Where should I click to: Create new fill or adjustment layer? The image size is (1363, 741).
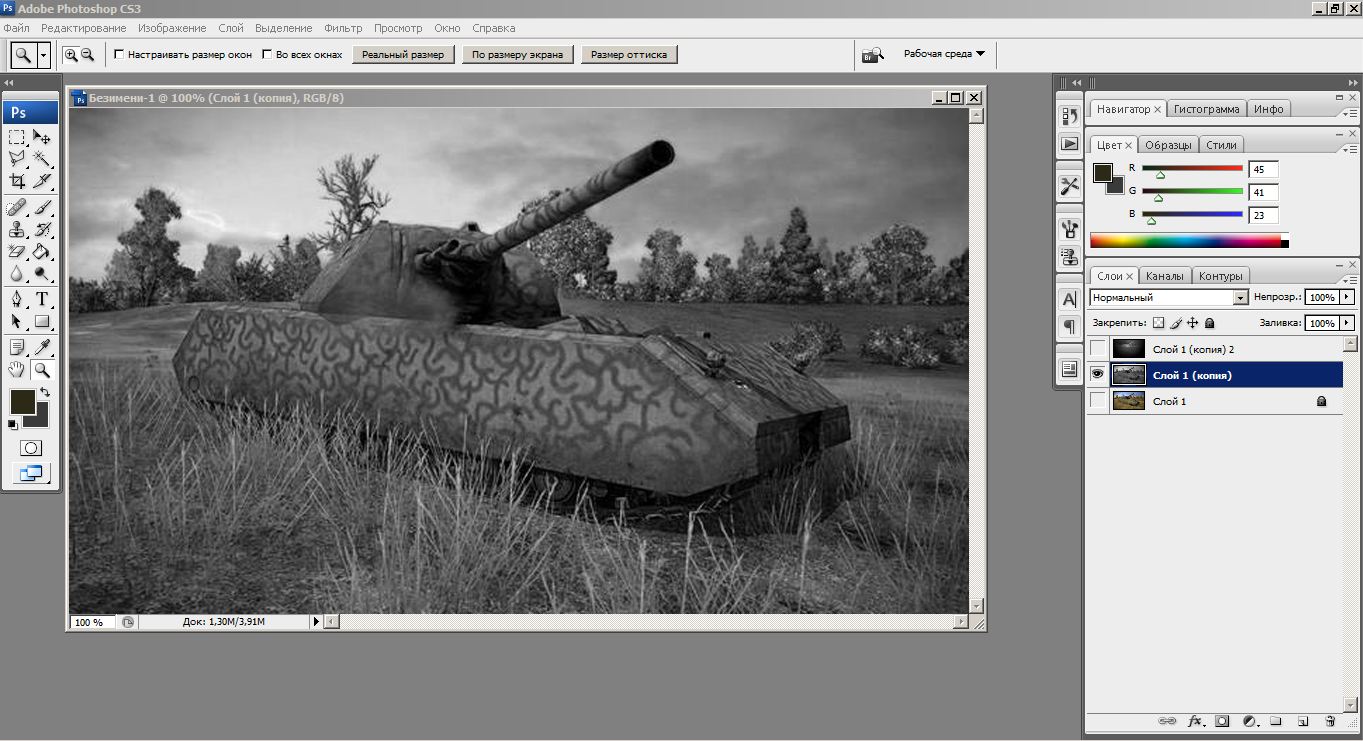point(1249,721)
